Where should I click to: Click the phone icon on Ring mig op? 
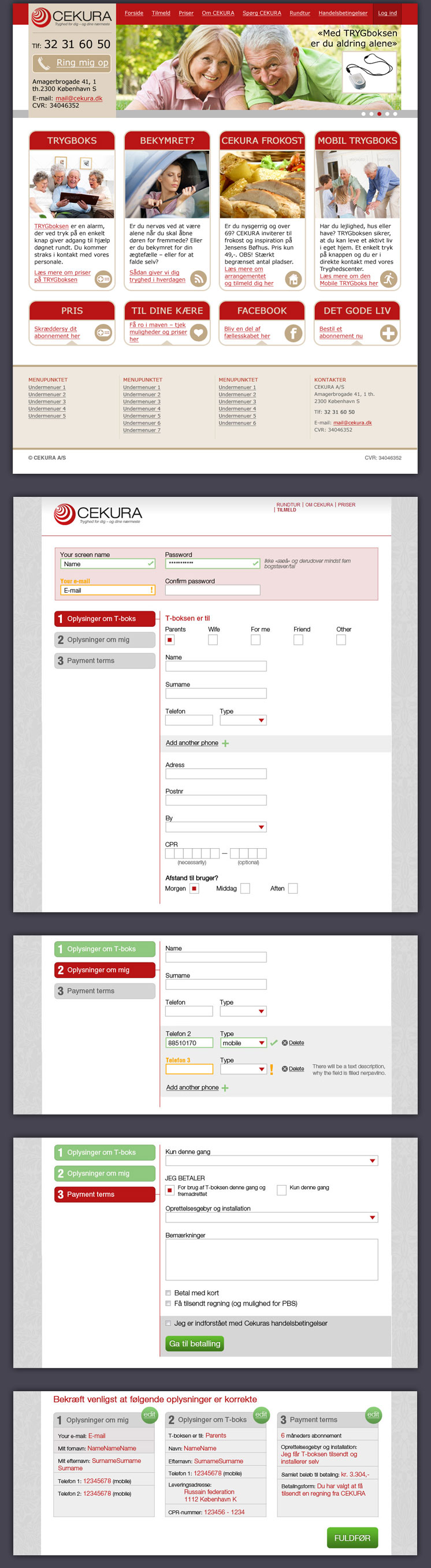(x=43, y=63)
